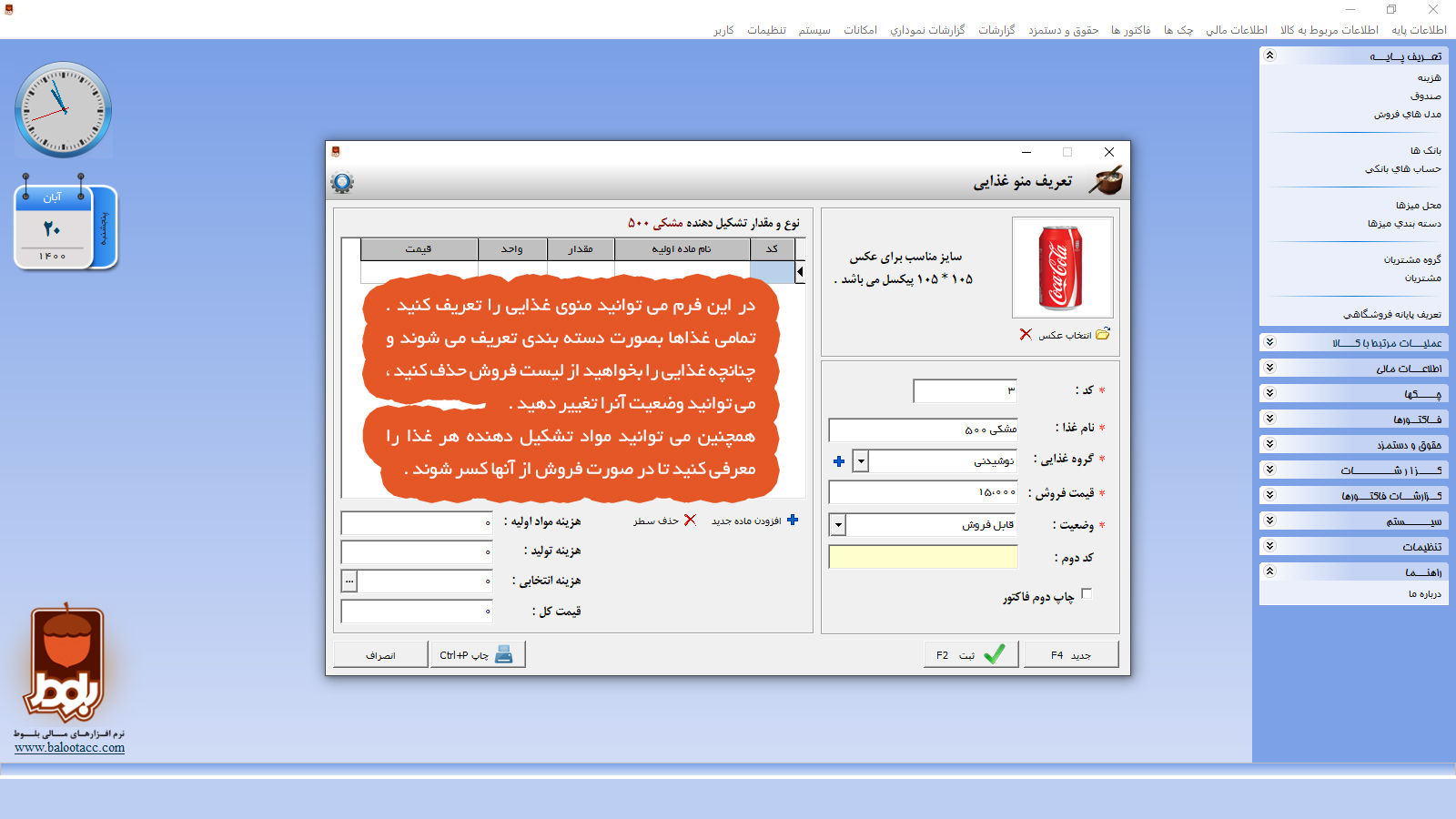Click the Coca-Cola product image thumbnail

click(1062, 268)
